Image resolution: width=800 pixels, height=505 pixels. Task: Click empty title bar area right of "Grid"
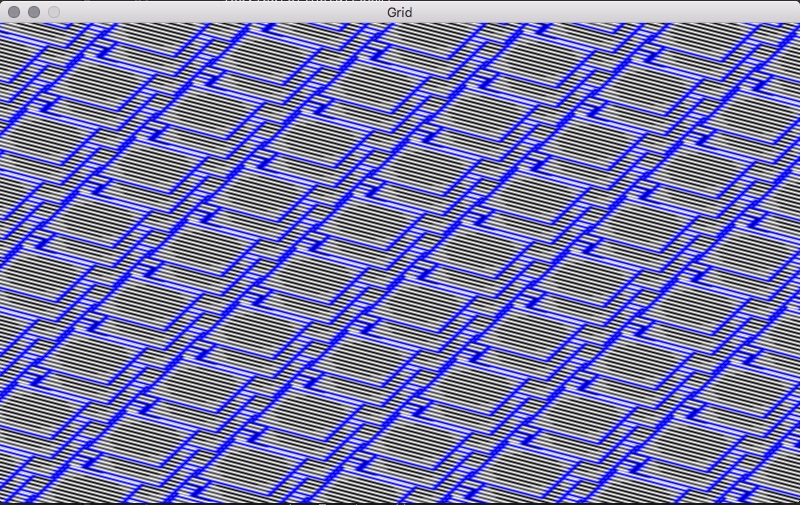pos(600,12)
